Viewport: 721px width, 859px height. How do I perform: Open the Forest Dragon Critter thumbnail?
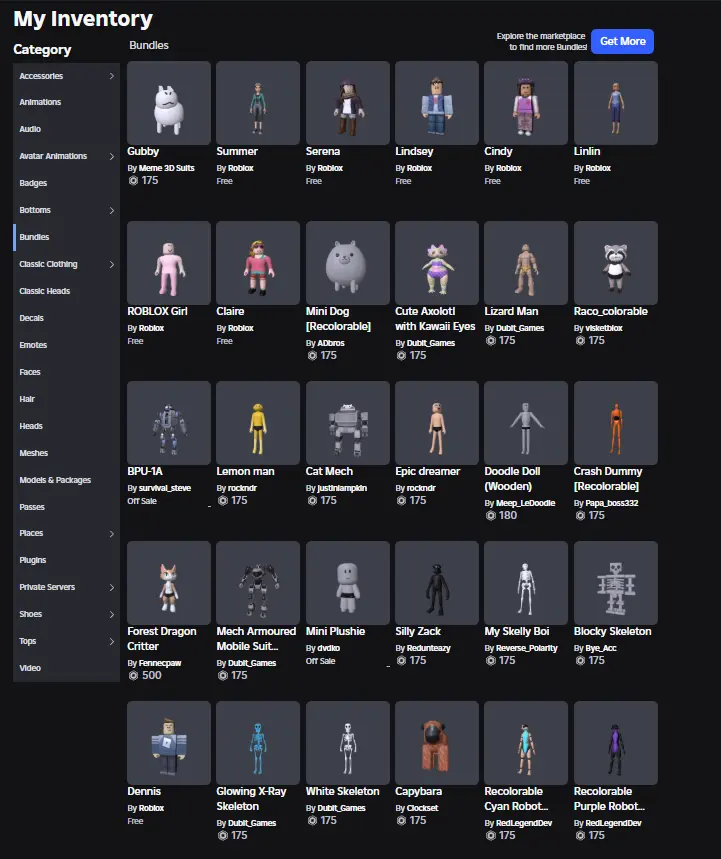(x=169, y=583)
